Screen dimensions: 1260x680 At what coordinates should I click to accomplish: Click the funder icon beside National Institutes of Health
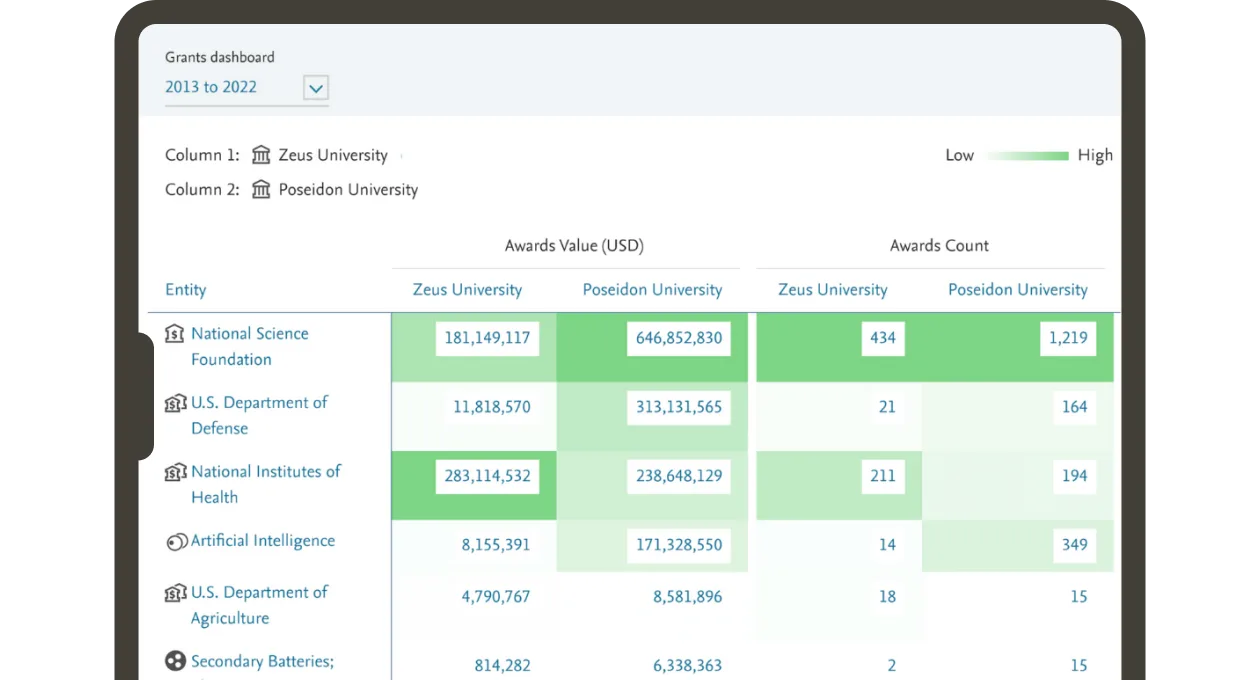point(175,471)
